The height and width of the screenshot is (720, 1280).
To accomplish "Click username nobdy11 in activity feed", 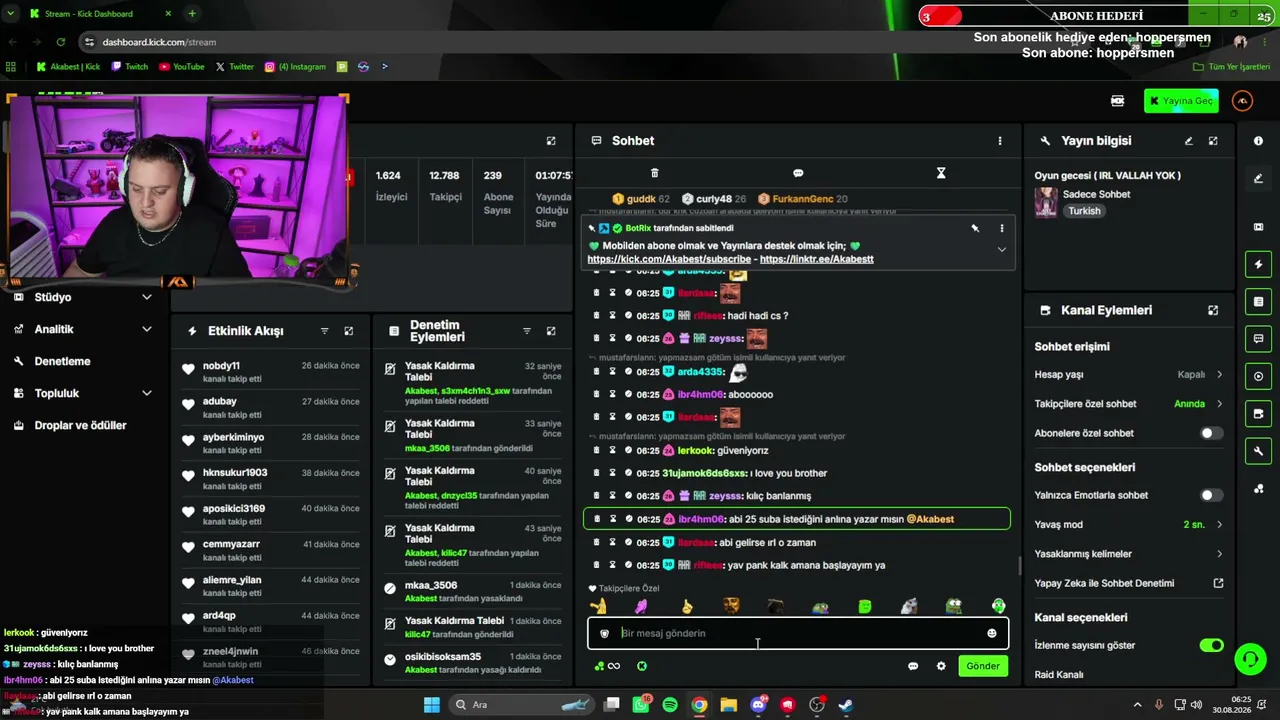I will click(221, 366).
